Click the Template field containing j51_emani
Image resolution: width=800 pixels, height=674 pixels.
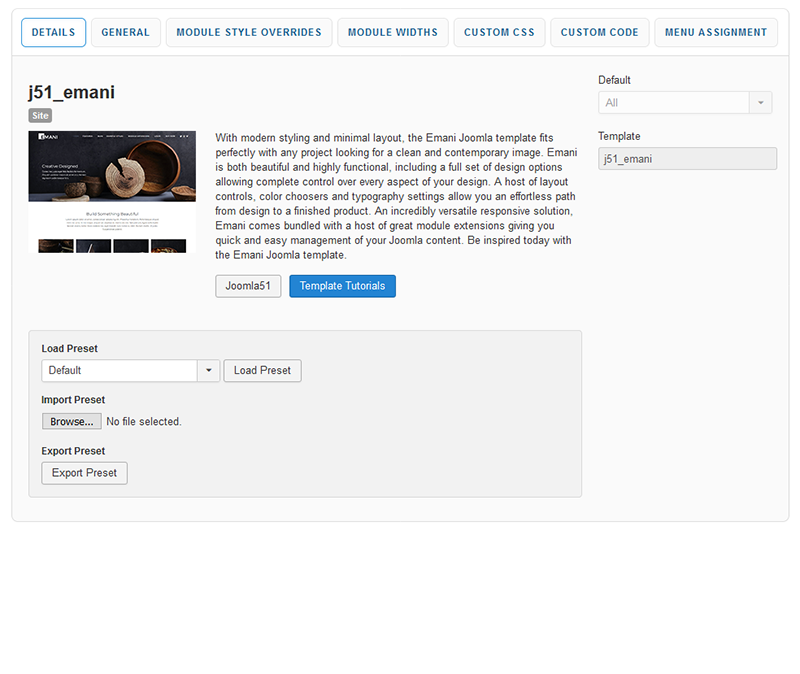pyautogui.click(x=686, y=159)
